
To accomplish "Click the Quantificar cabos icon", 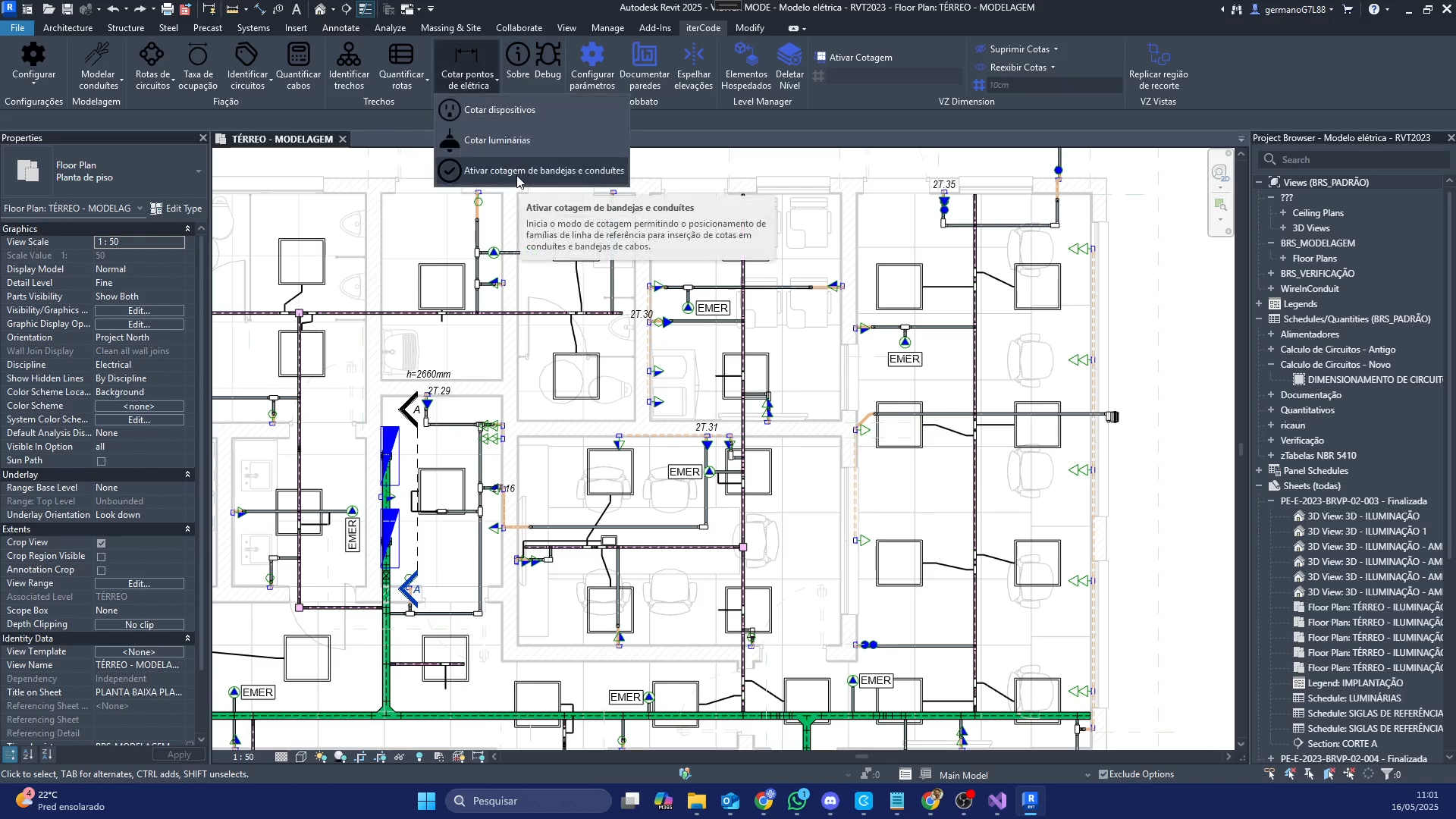I will [x=298, y=55].
